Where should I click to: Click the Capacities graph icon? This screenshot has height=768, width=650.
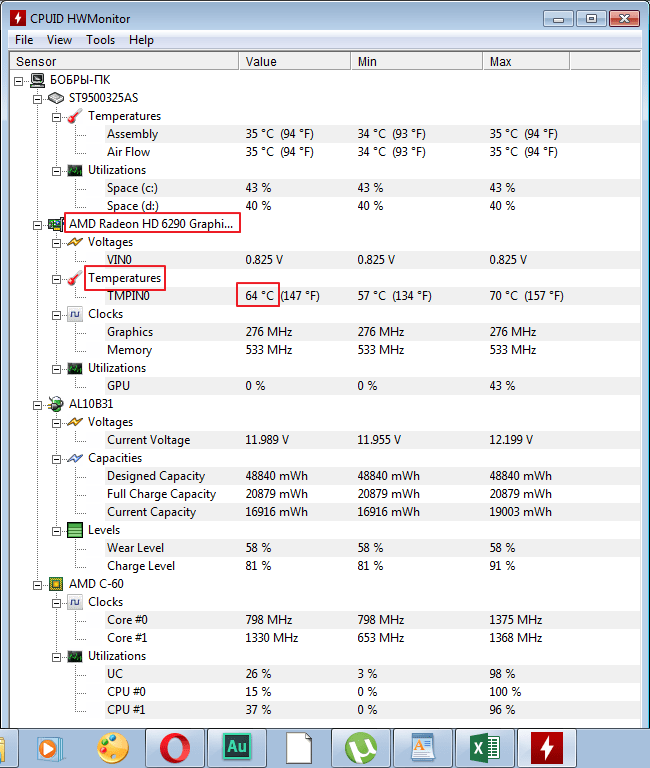pos(74,458)
